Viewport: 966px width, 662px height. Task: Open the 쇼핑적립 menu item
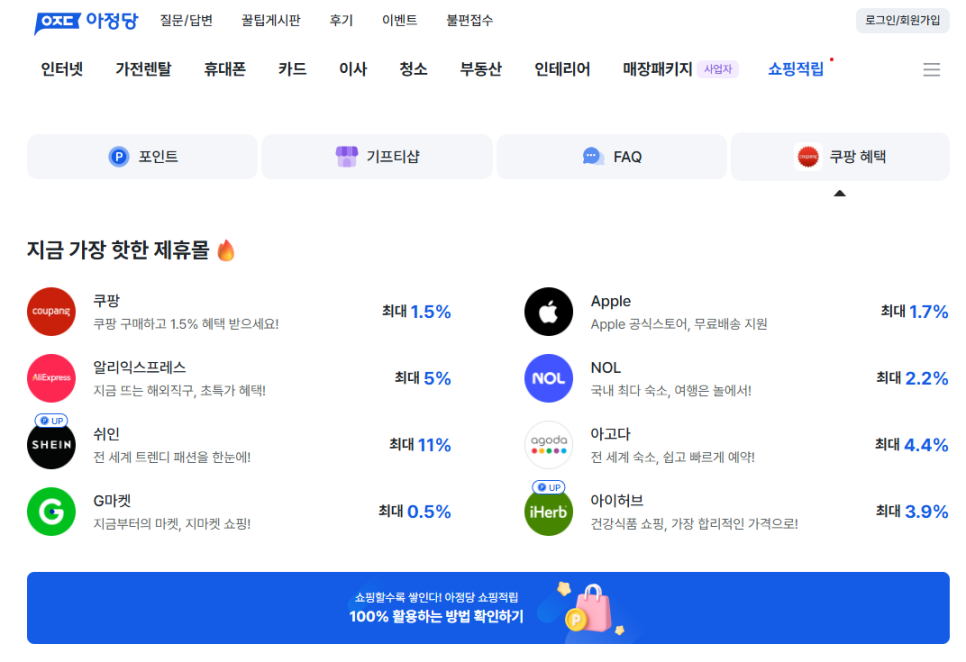[796, 69]
